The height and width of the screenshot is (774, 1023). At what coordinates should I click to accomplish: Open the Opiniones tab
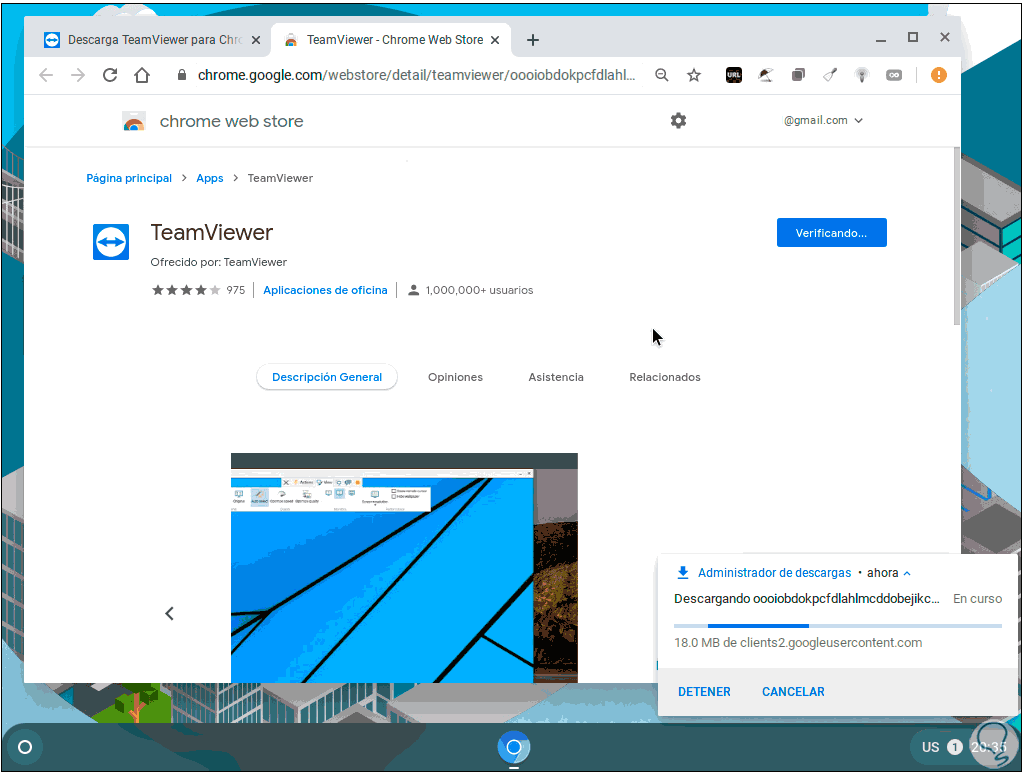pyautogui.click(x=455, y=377)
